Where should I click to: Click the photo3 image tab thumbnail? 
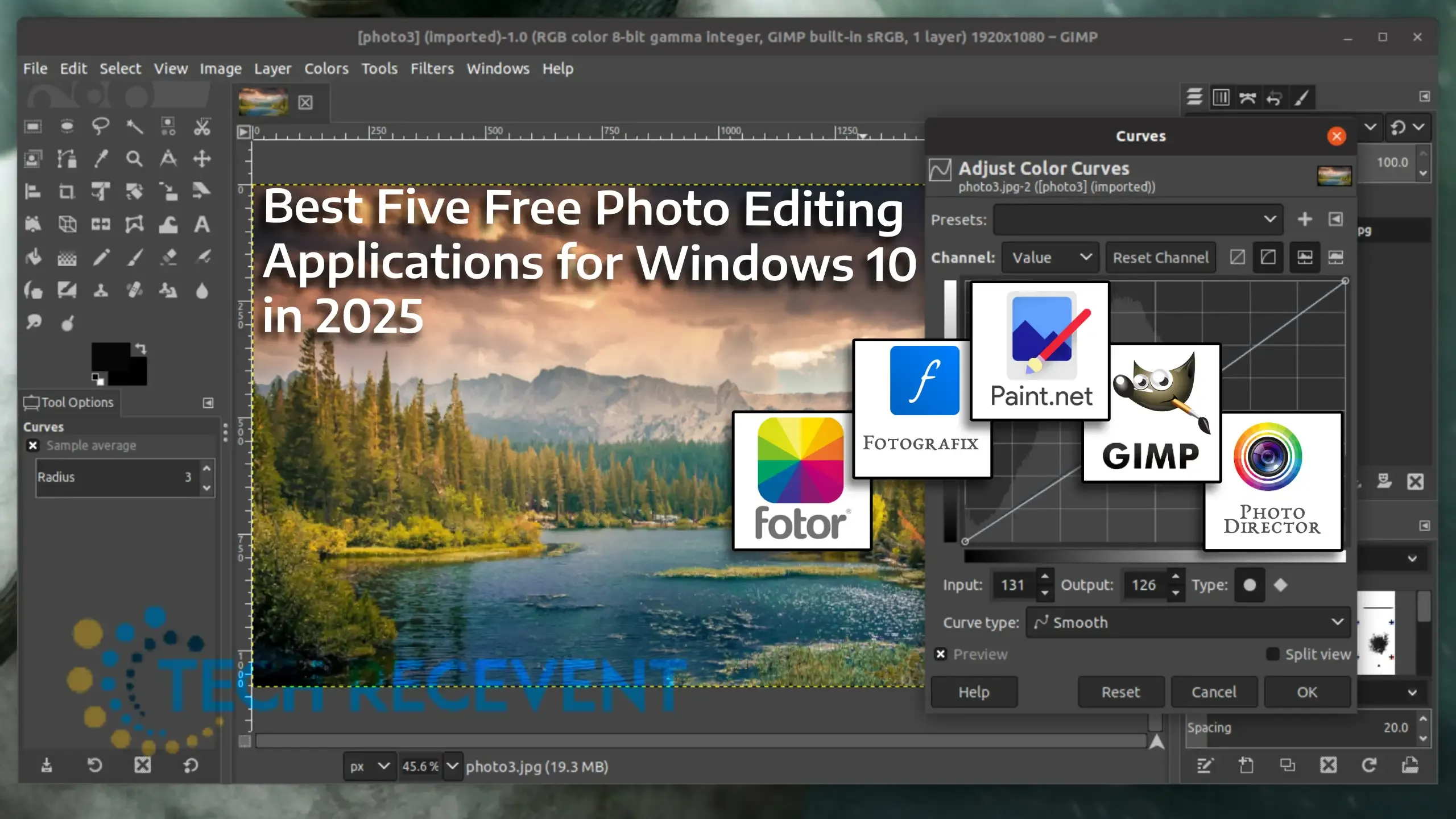point(263,102)
